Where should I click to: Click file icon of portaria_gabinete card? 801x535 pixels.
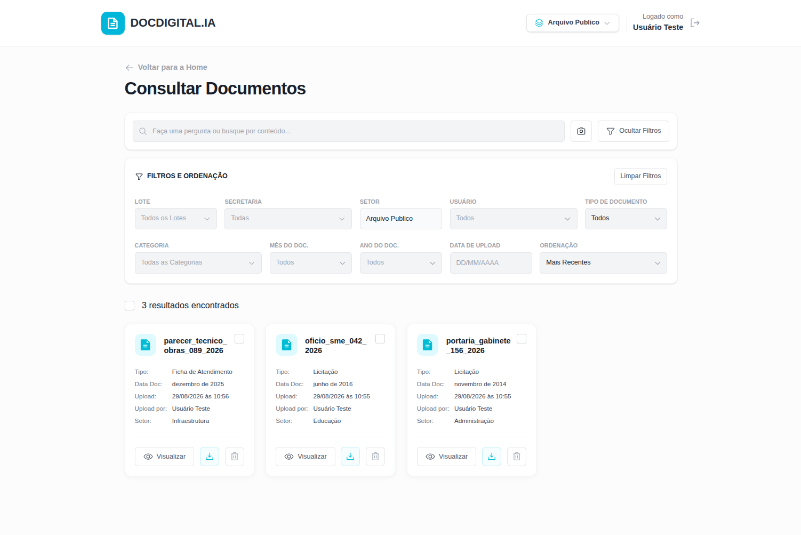pyautogui.click(x=428, y=345)
